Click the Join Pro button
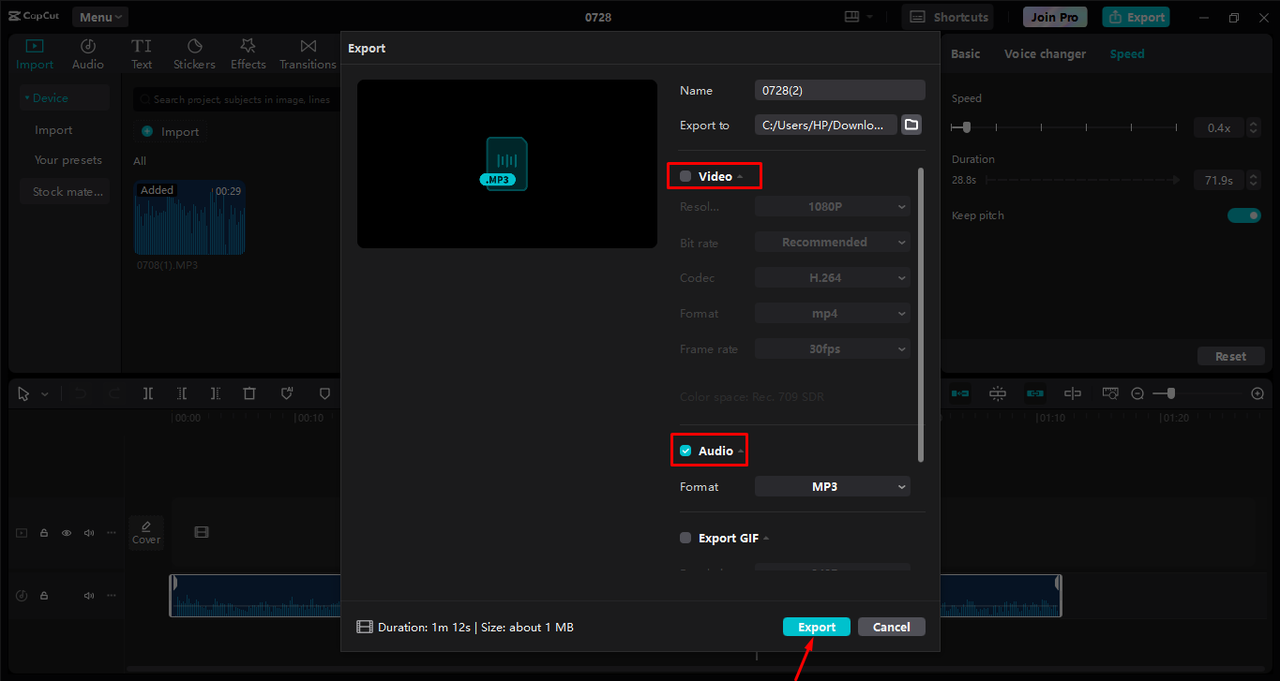The height and width of the screenshot is (681, 1280). click(x=1055, y=17)
